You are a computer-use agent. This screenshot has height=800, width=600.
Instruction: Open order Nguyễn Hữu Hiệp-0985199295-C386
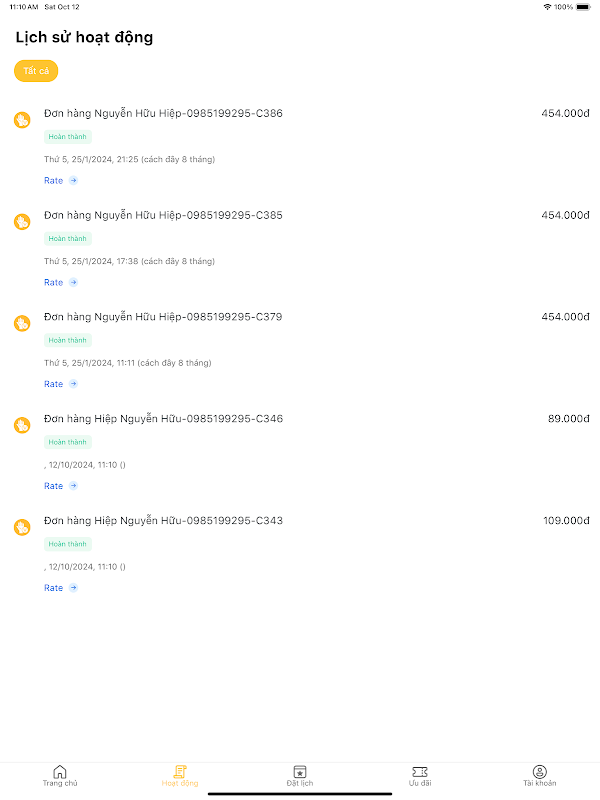coord(163,114)
